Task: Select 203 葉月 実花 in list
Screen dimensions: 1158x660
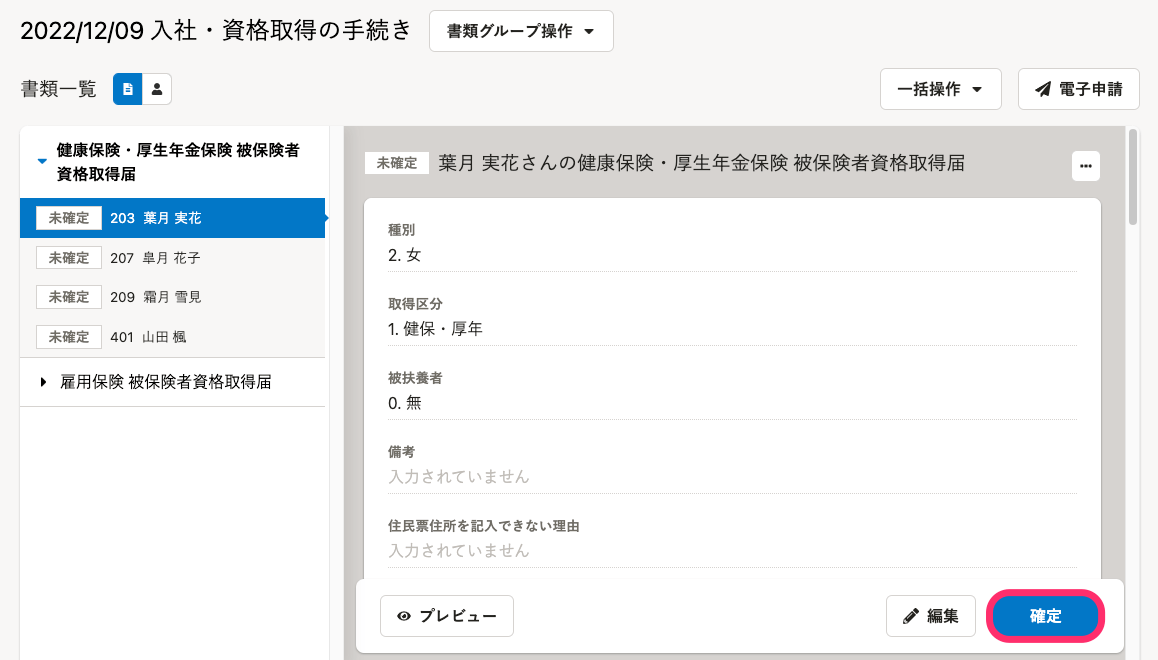Action: pyautogui.click(x=172, y=218)
